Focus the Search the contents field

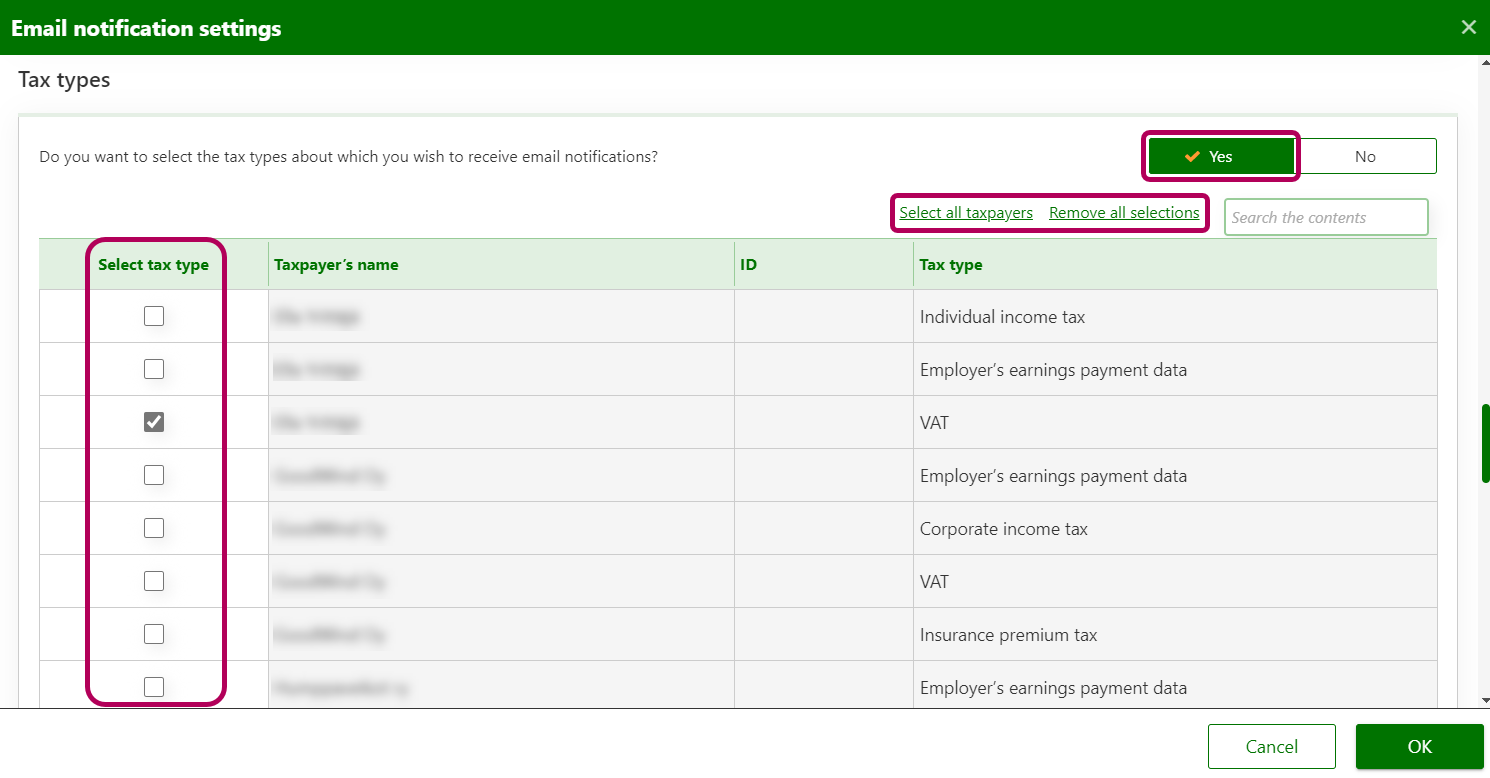(x=1325, y=217)
